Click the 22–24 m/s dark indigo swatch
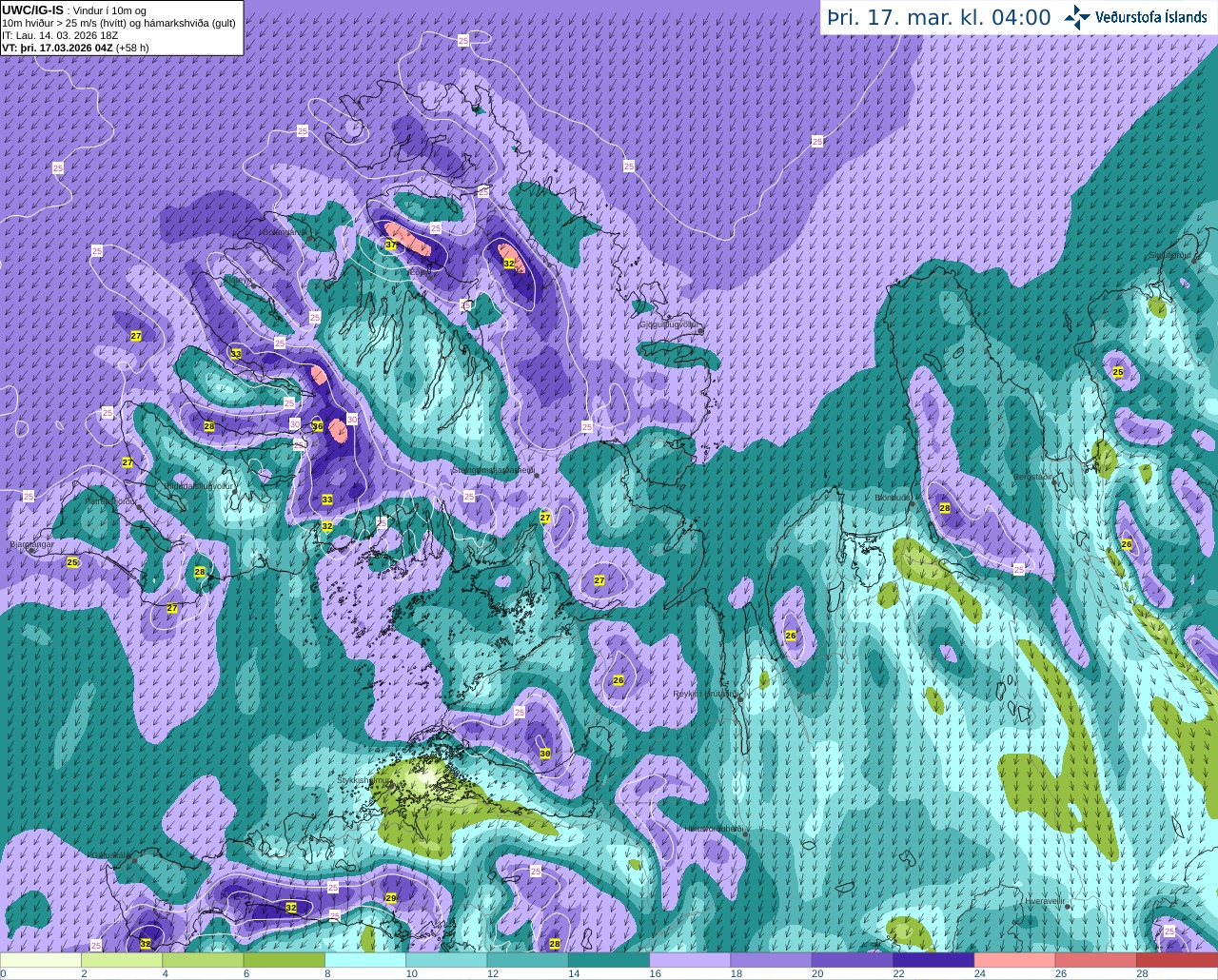 (933, 959)
